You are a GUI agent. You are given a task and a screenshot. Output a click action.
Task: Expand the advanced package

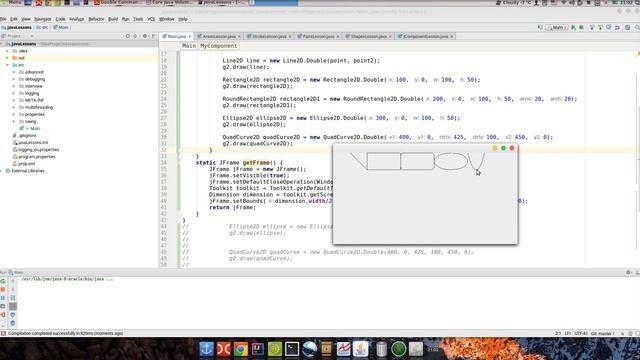pos(14,72)
